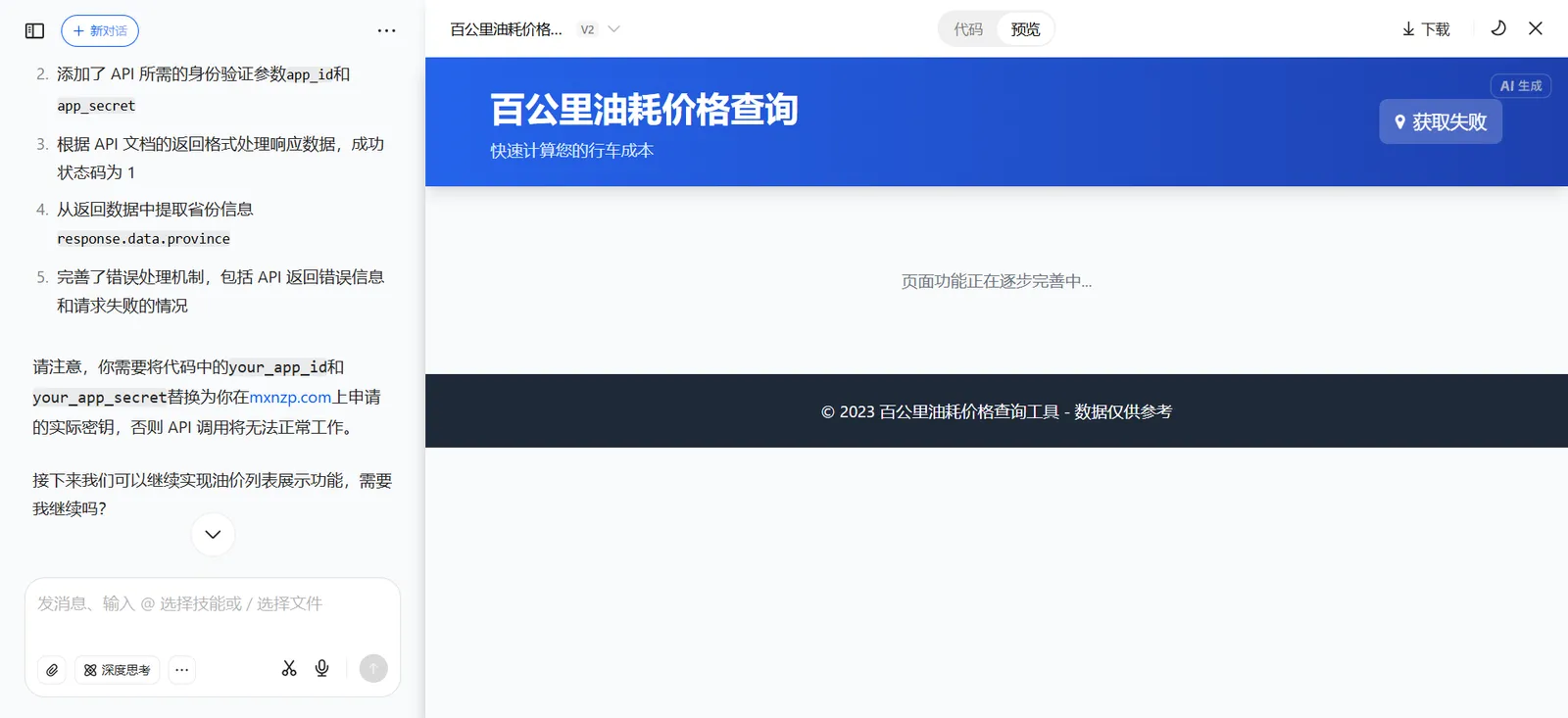
Task: Click the AI 生成 badge
Action: point(1521,86)
